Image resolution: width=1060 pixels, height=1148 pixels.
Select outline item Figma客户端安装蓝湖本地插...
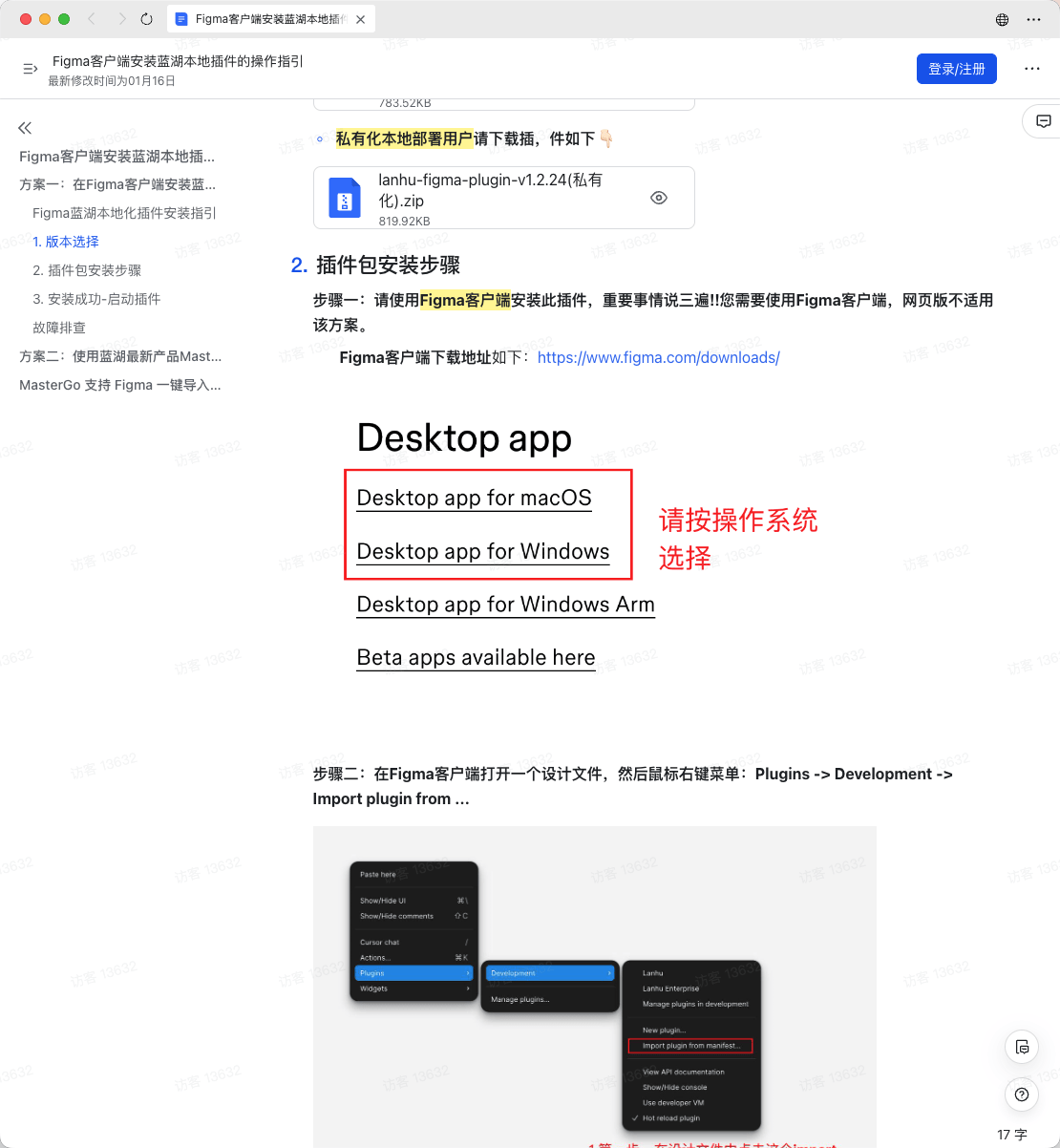click(x=117, y=156)
